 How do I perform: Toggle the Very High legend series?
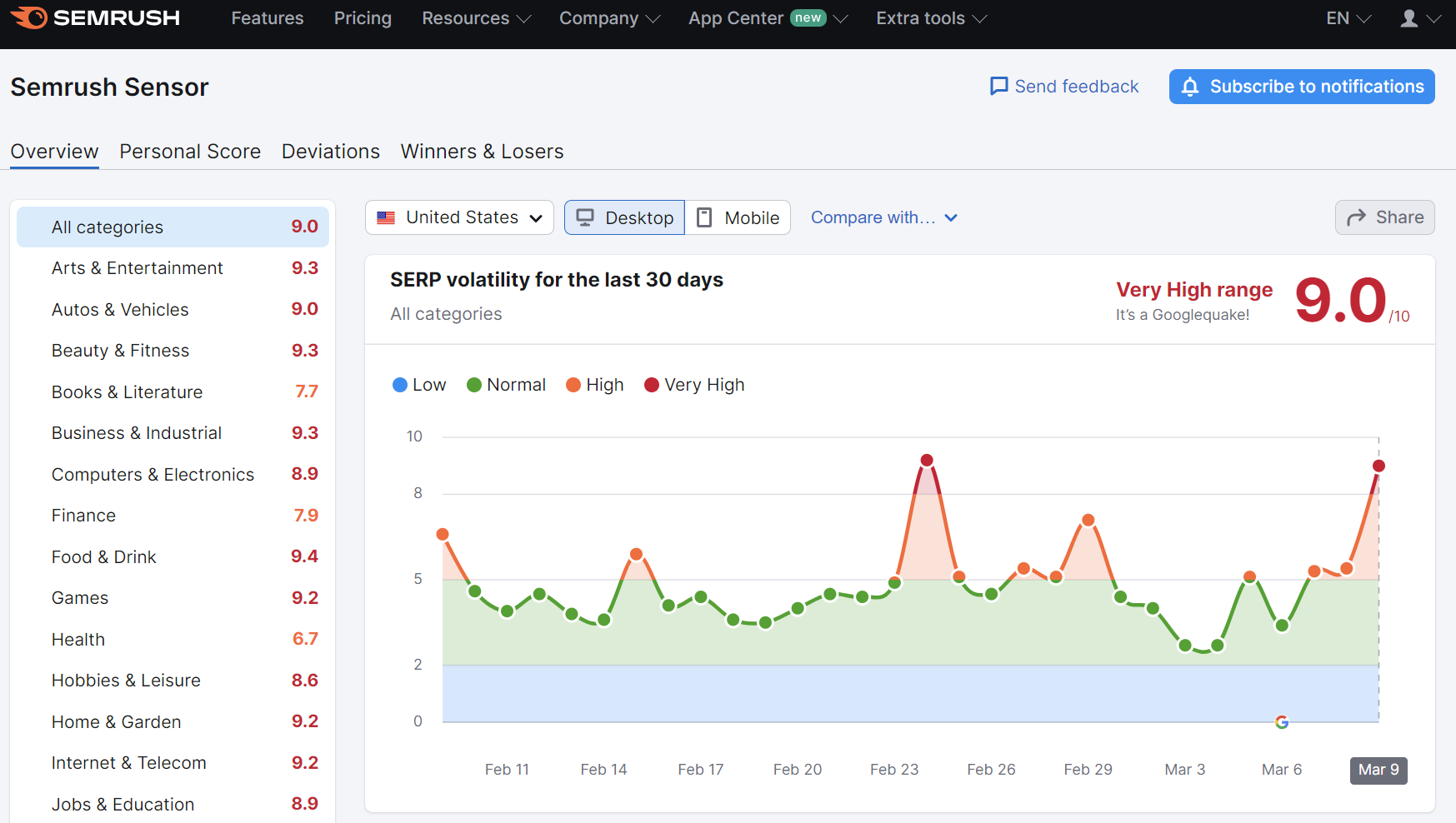(694, 385)
